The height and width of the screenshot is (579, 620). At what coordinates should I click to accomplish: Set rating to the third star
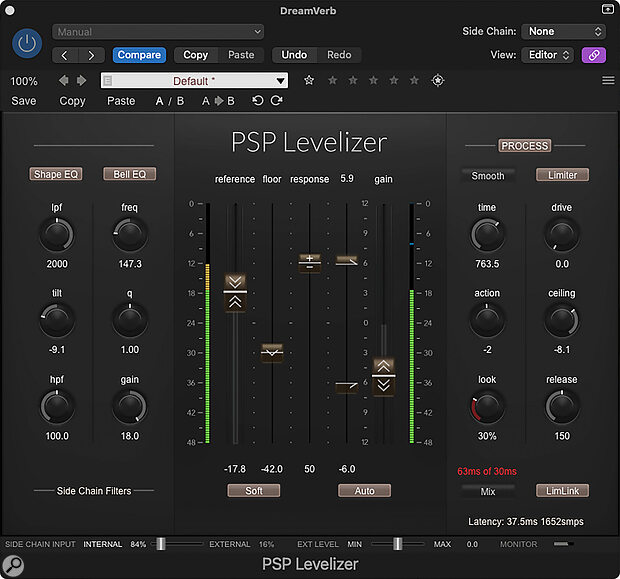click(353, 80)
